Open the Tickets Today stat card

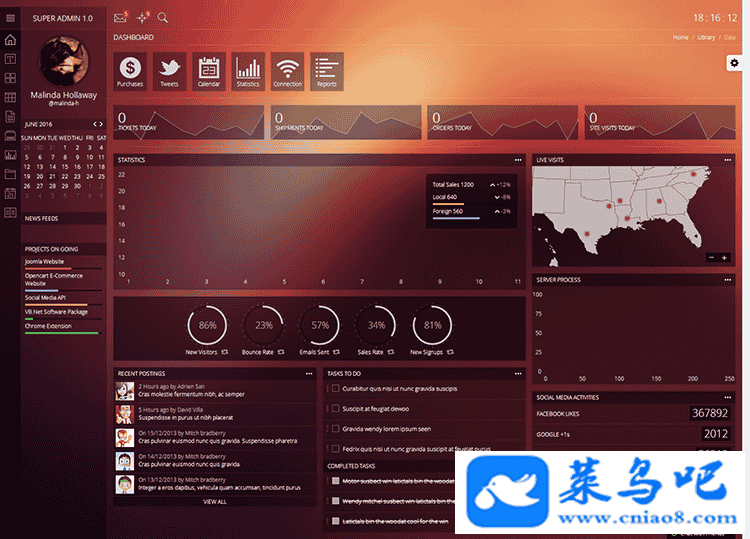188,122
